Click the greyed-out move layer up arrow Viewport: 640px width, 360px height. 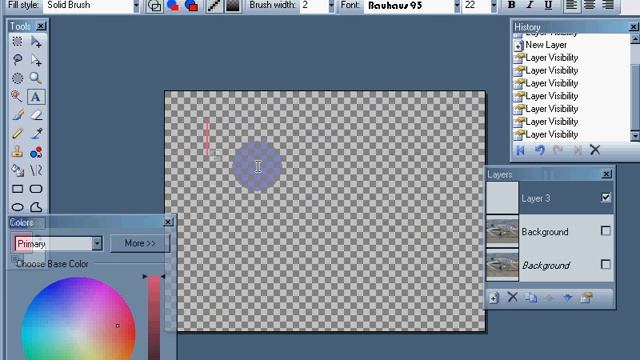pyautogui.click(x=549, y=298)
